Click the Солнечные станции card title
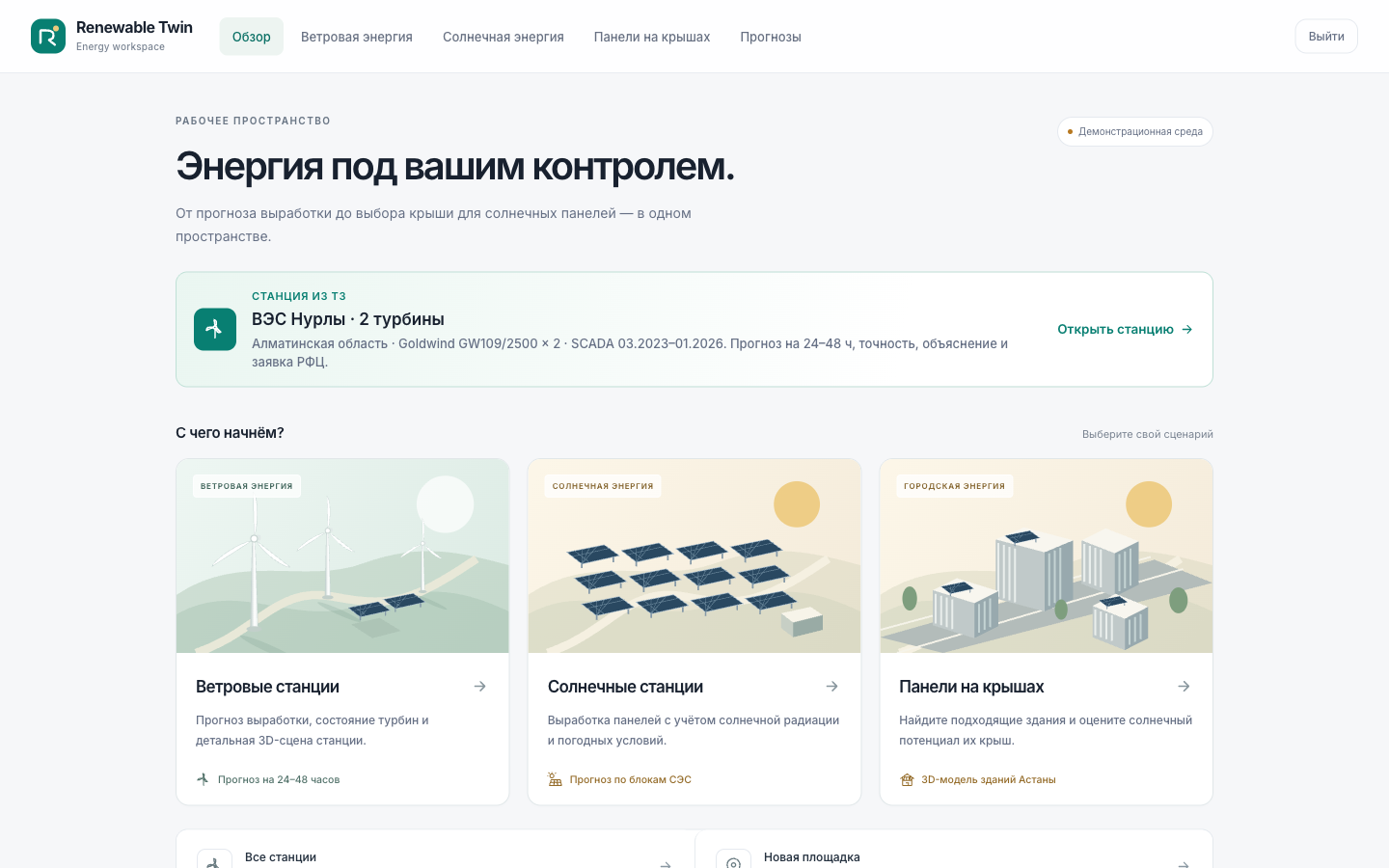Image resolution: width=1389 pixels, height=868 pixels. pos(625,687)
